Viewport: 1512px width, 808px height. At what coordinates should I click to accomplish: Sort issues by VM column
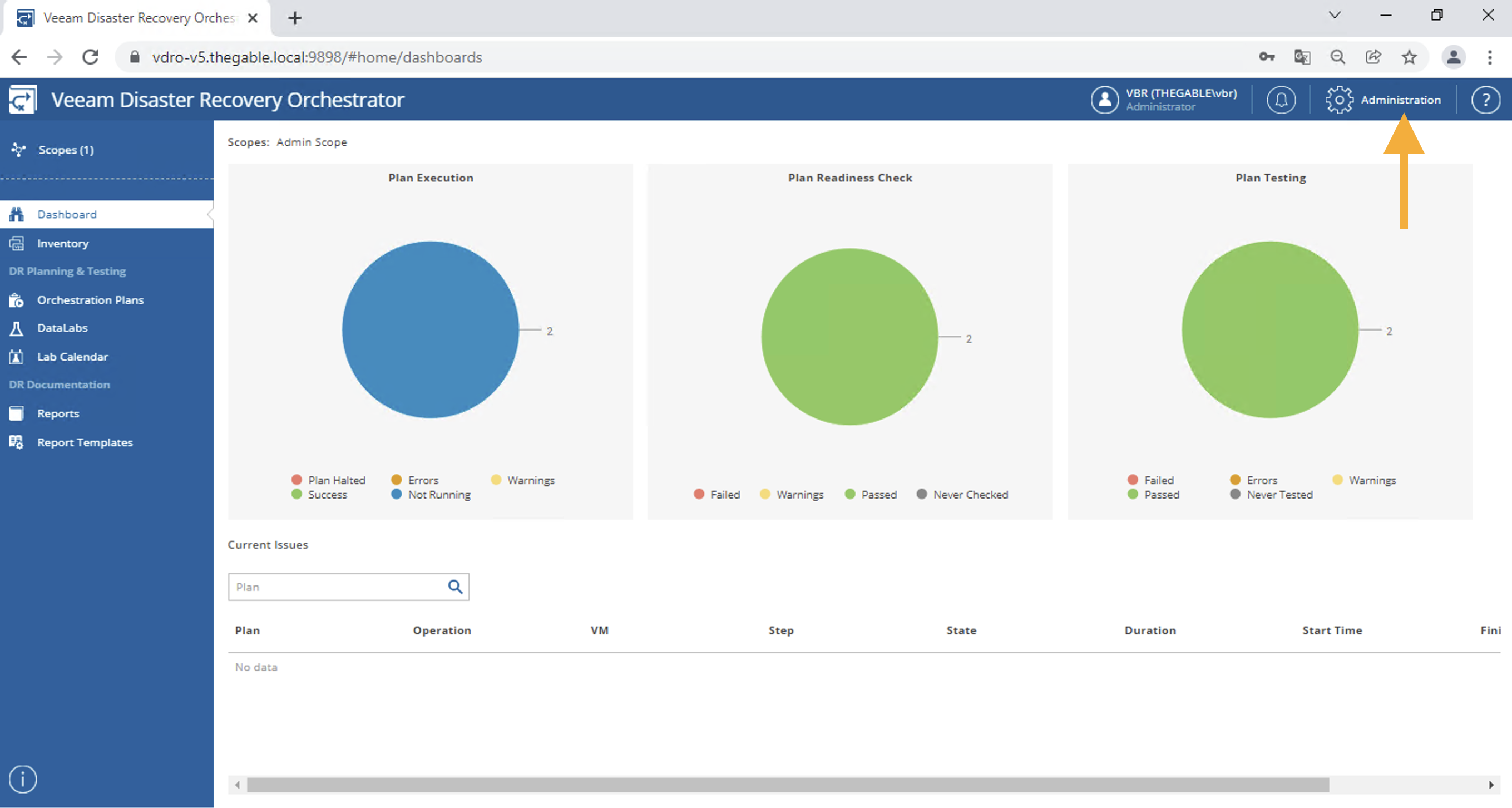(599, 630)
